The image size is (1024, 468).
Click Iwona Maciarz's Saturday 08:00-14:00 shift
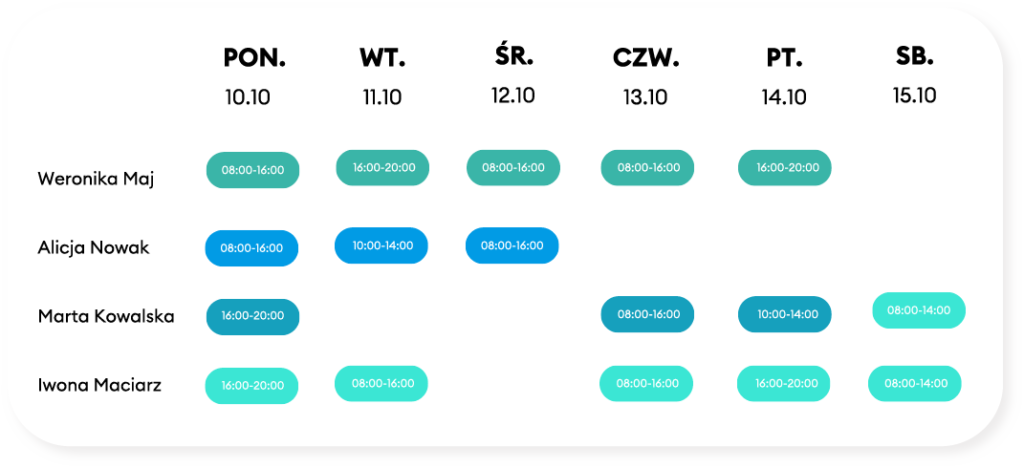pos(914,383)
